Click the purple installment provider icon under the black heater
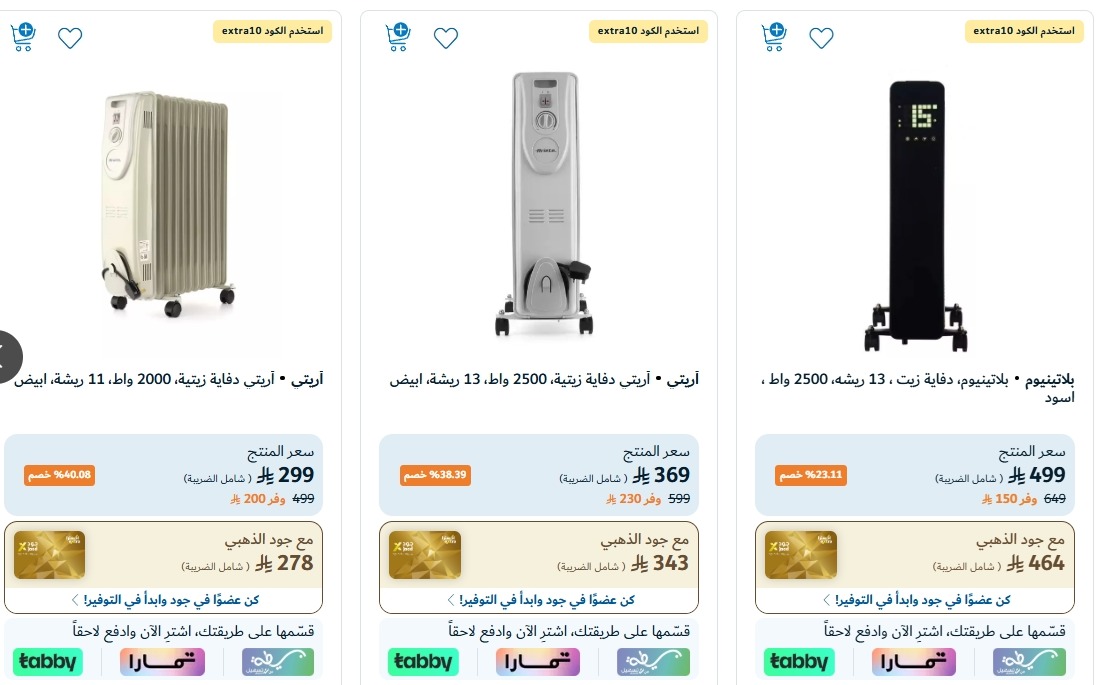Image resolution: width=1107 pixels, height=685 pixels. [x=913, y=661]
